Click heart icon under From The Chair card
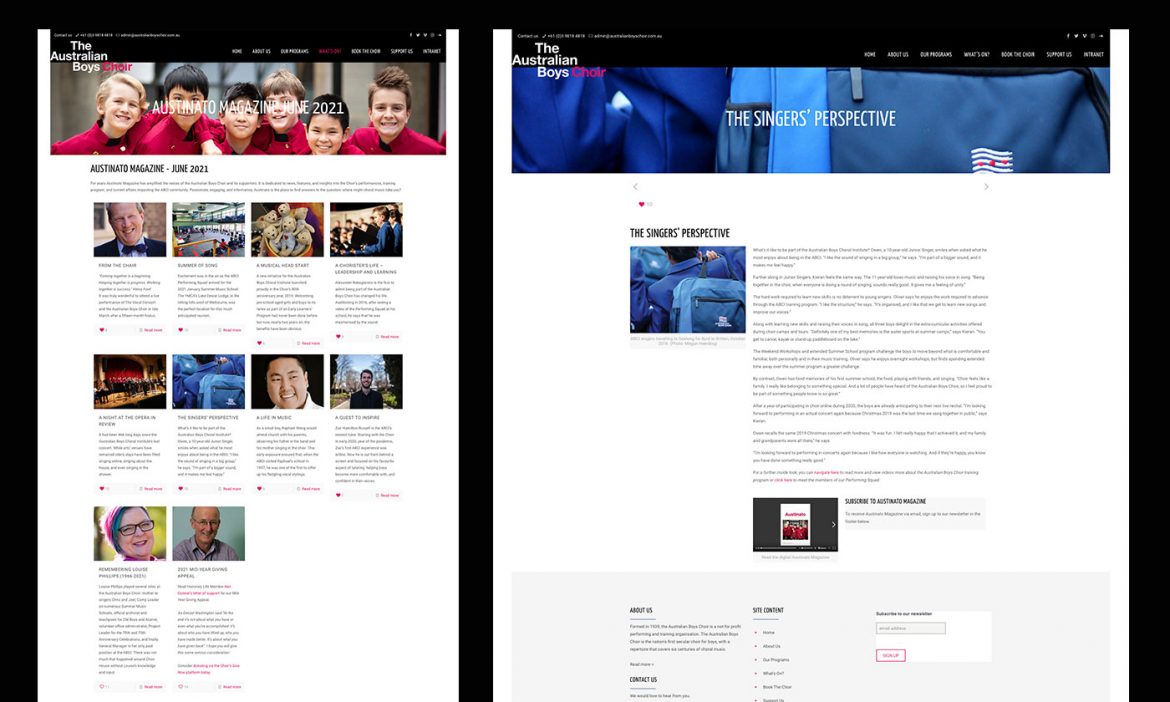This screenshot has width=1170, height=702. click(101, 329)
